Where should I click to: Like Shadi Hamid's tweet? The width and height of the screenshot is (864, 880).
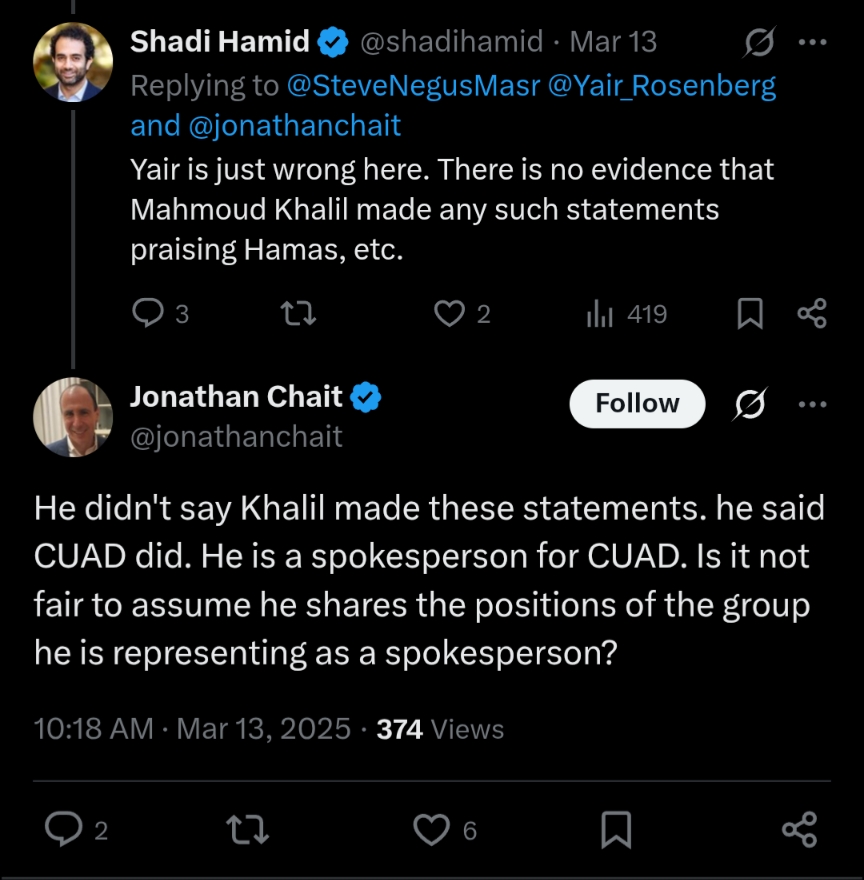point(449,314)
